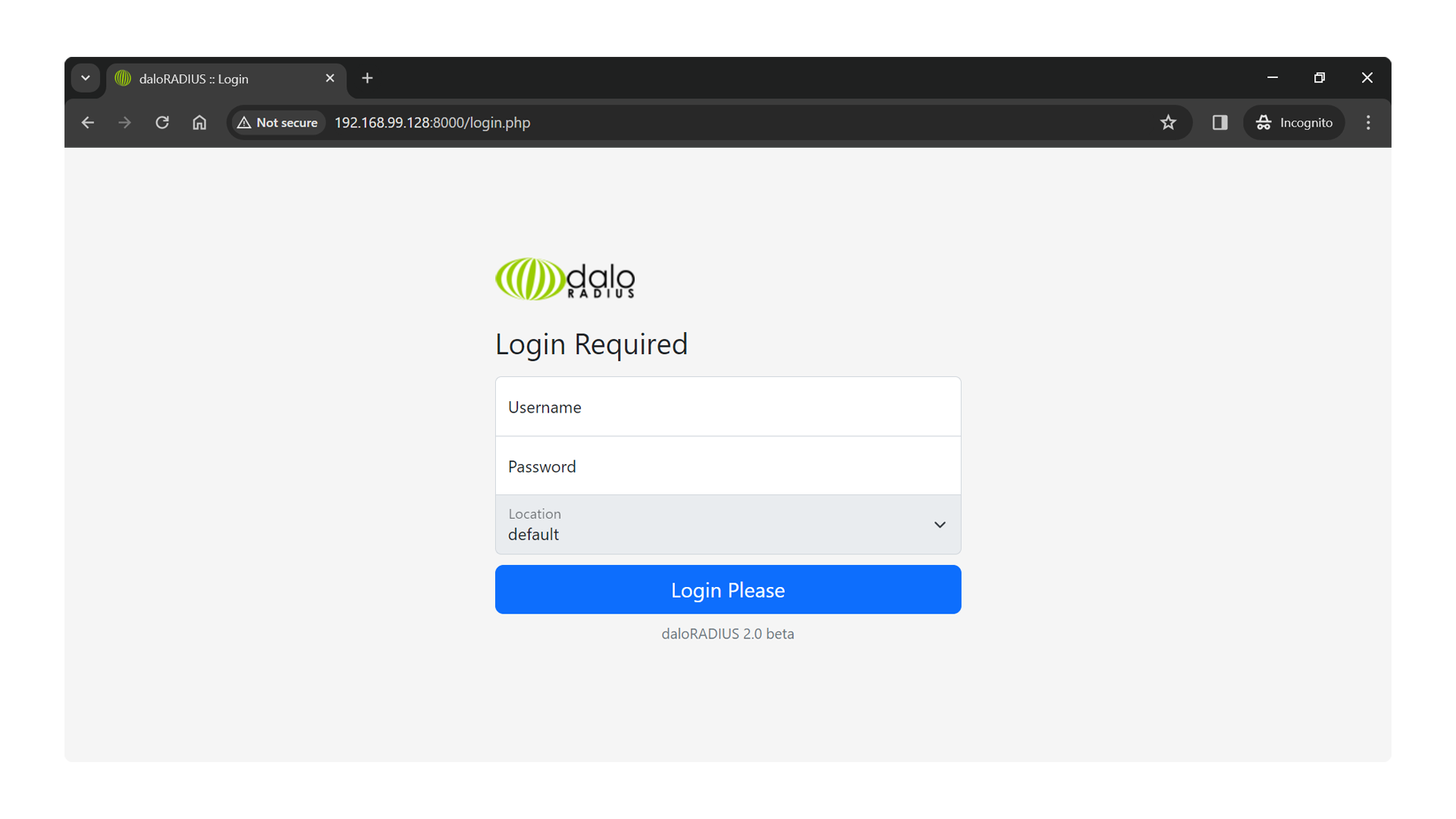
Task: Bookmark this page with star icon
Action: [1168, 123]
